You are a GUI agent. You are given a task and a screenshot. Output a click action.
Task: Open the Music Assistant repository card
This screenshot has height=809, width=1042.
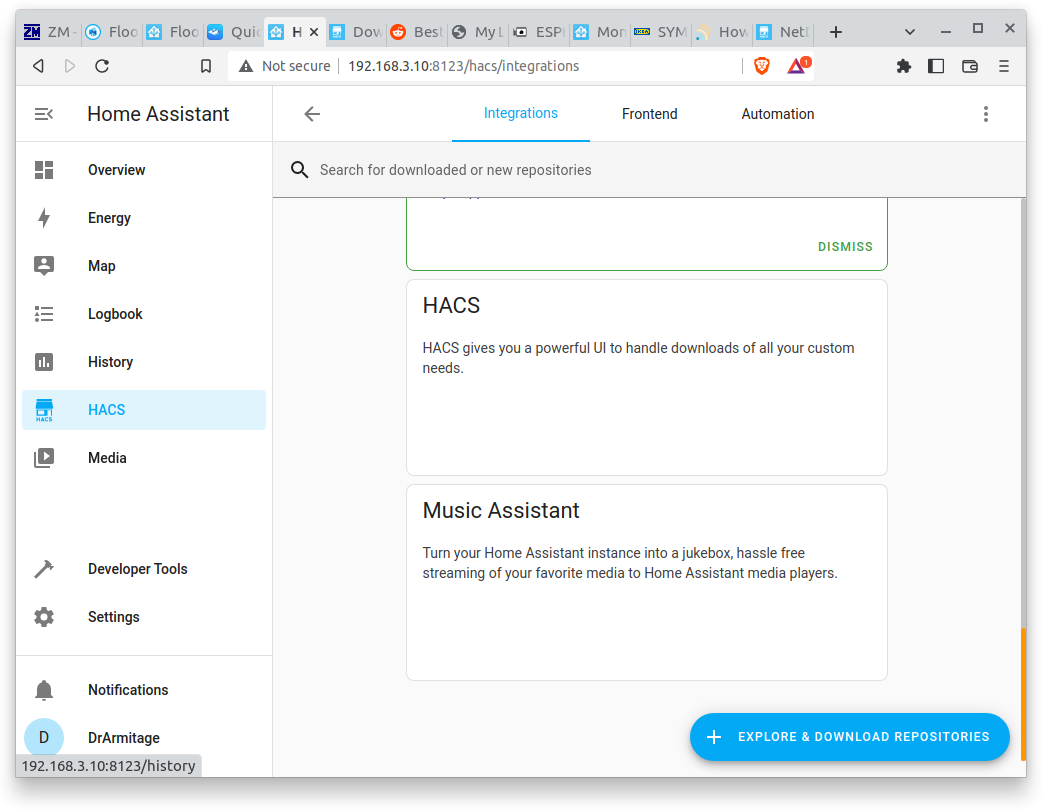(x=647, y=582)
